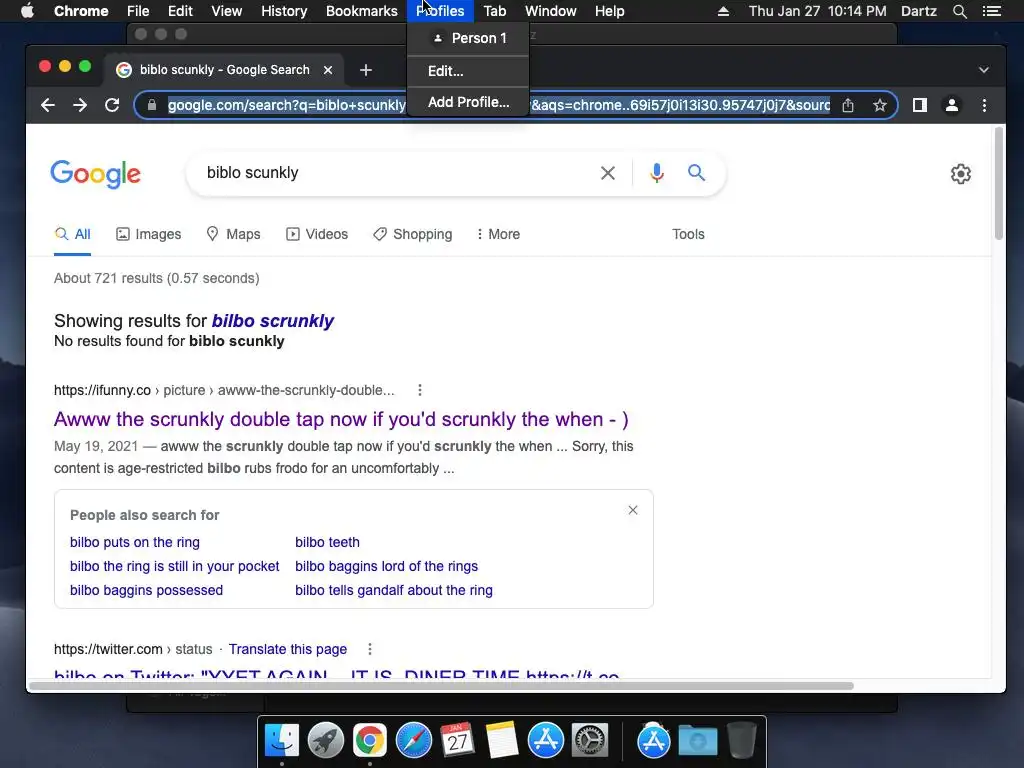Screen dimensions: 1024x768
Task: Go back with the browser back arrow
Action: [48, 105]
